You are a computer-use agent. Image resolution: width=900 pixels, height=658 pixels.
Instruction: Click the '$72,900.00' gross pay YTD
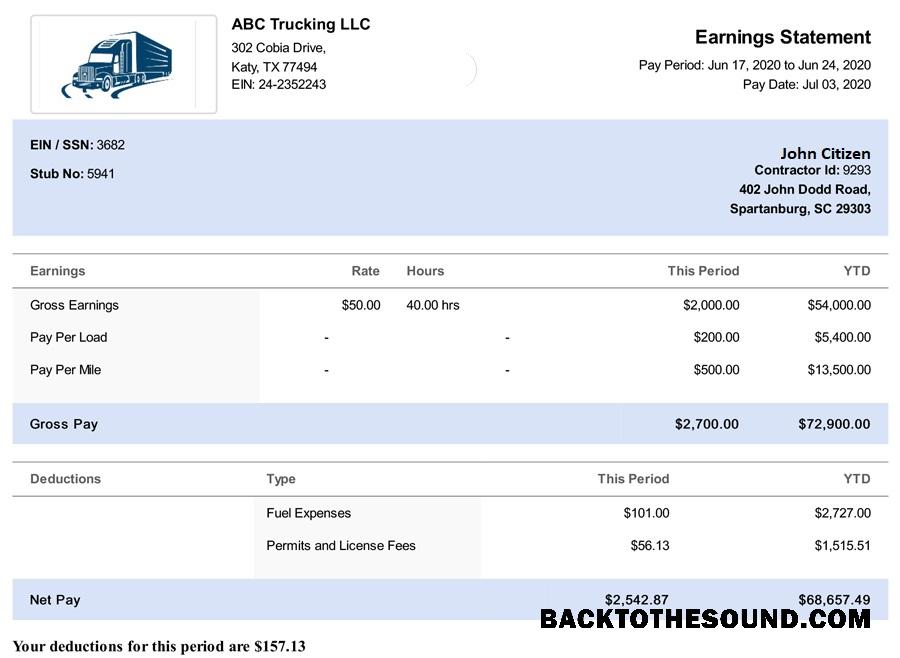[x=834, y=424]
